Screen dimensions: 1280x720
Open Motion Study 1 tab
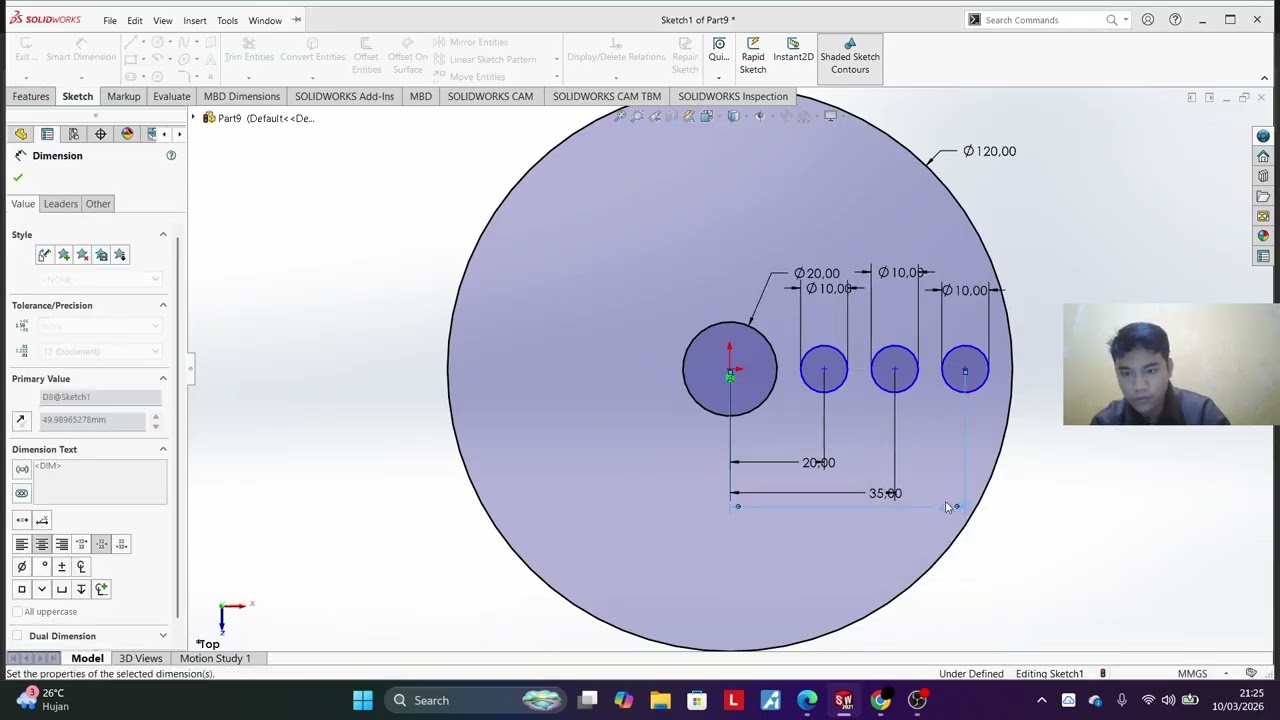tap(215, 658)
